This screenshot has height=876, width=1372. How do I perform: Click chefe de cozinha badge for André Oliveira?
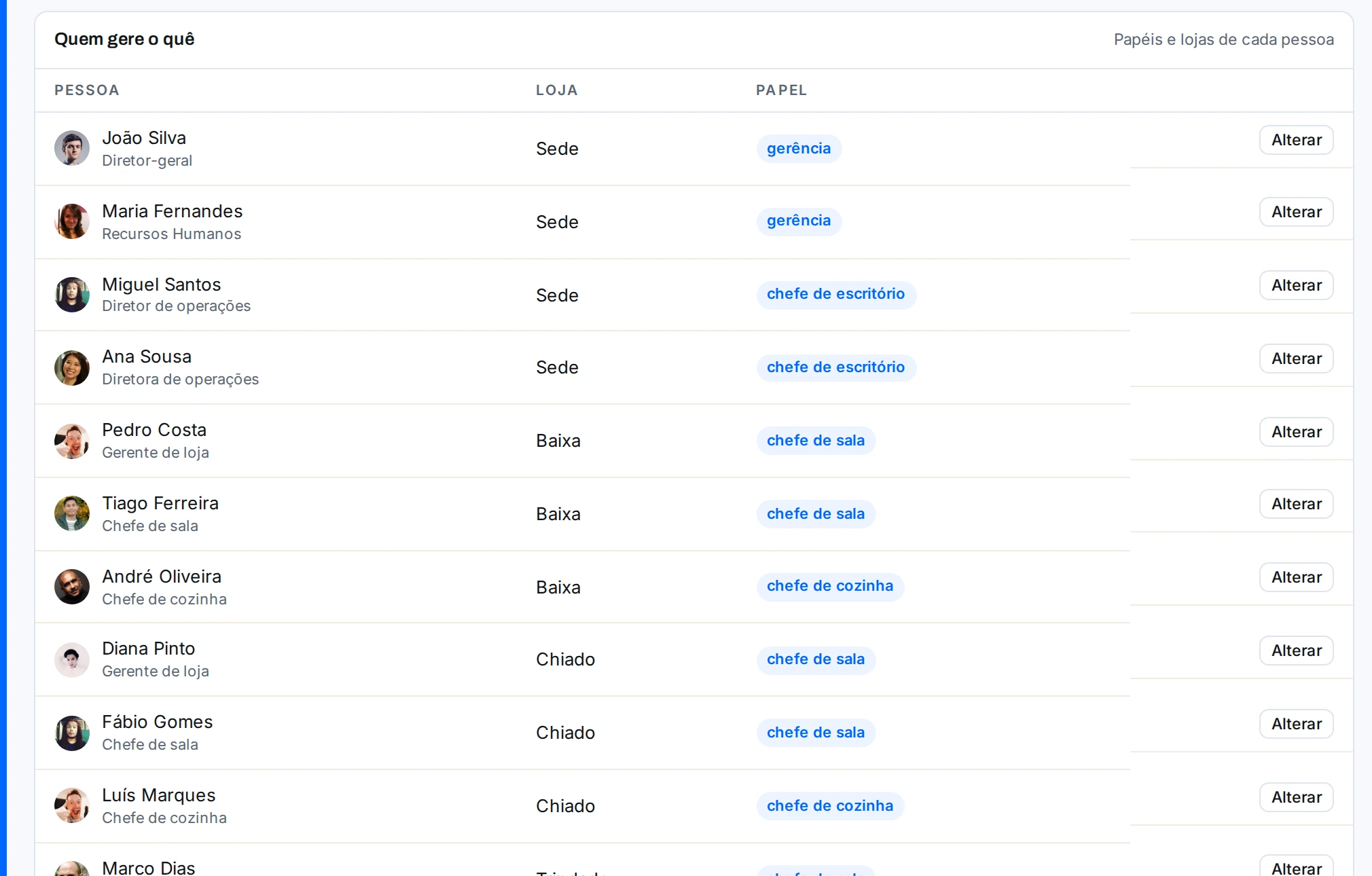830,587
